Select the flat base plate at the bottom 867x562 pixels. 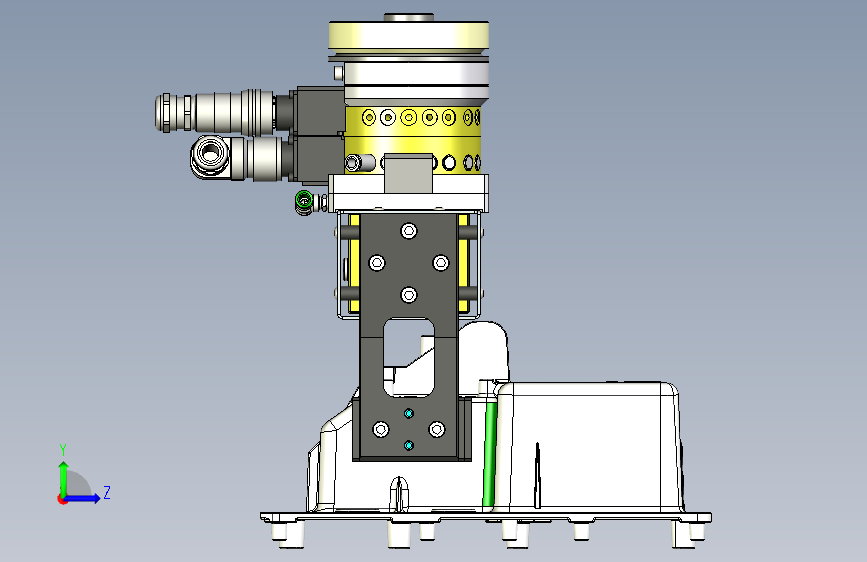[x=485, y=518]
